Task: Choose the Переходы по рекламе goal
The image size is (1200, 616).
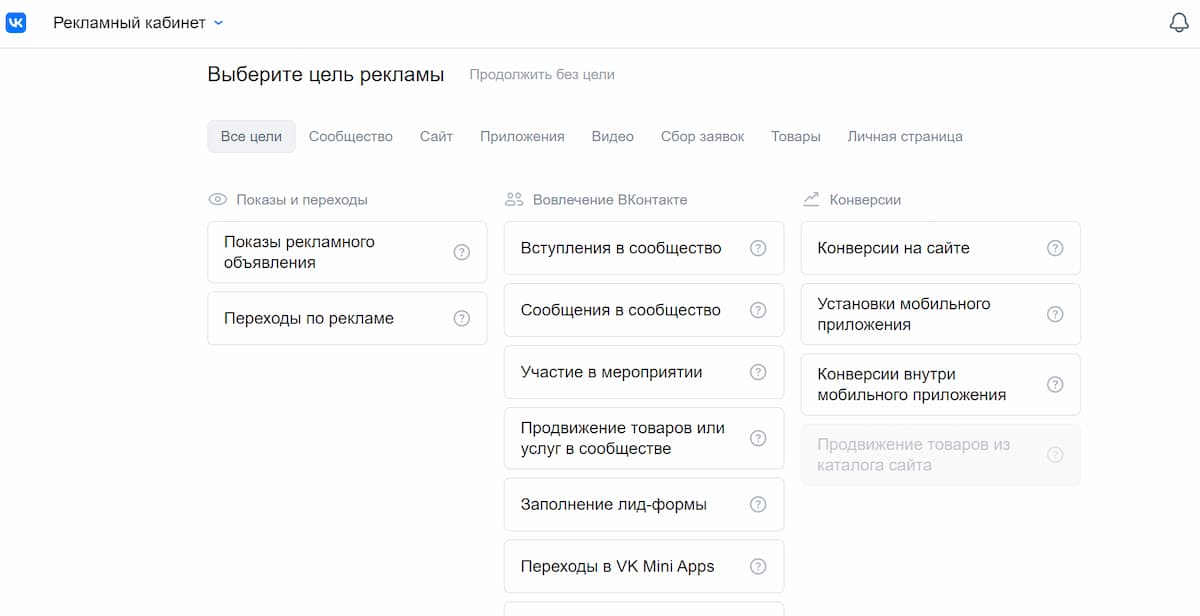Action: [x=347, y=318]
